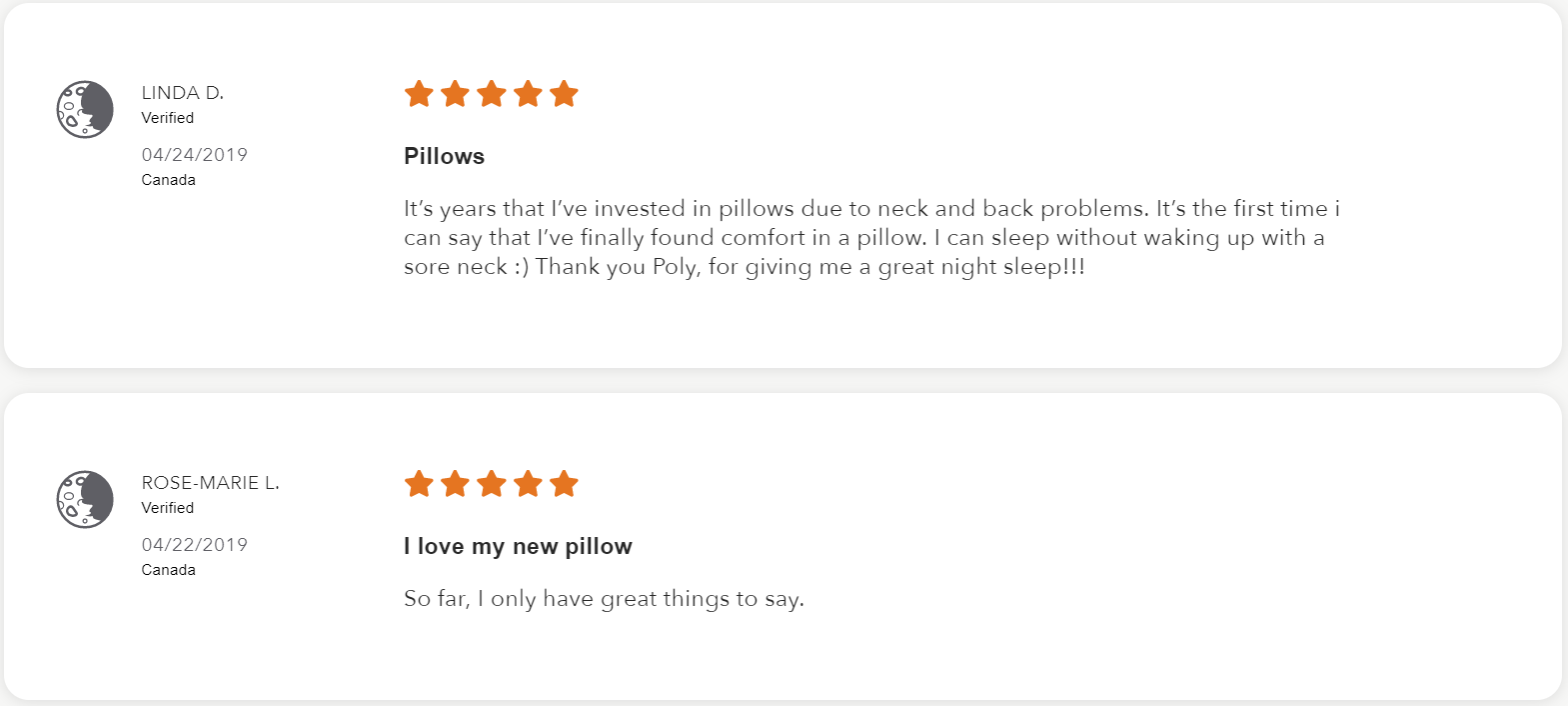Viewport: 1568px width, 706px height.
Task: Click the fourth star in Rose-Marie L.'s rating
Action: click(x=528, y=484)
